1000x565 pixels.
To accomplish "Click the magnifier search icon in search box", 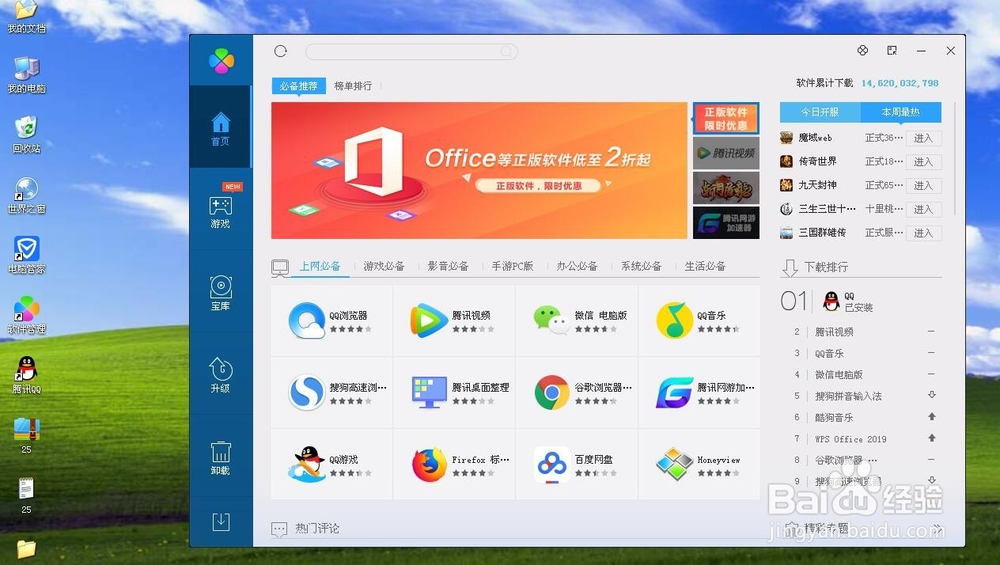I will point(506,51).
